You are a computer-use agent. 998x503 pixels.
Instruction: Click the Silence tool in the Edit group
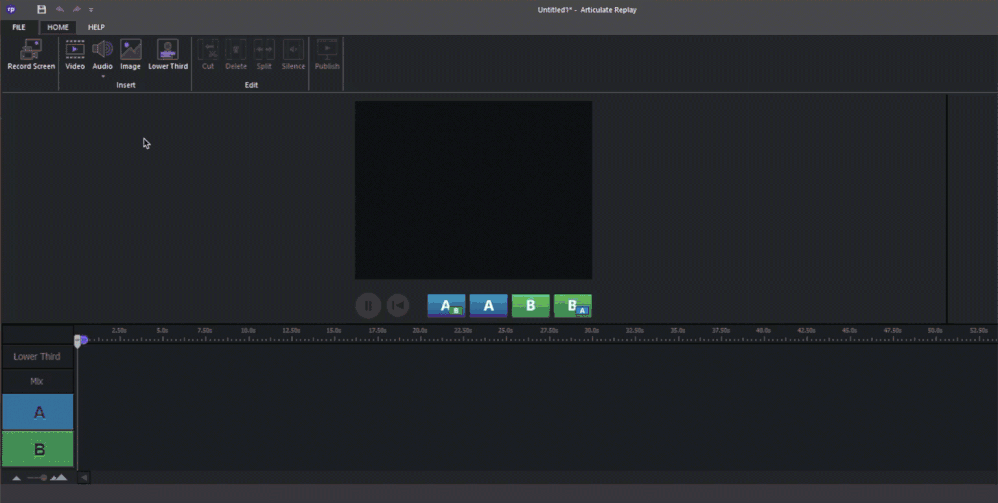(293, 55)
